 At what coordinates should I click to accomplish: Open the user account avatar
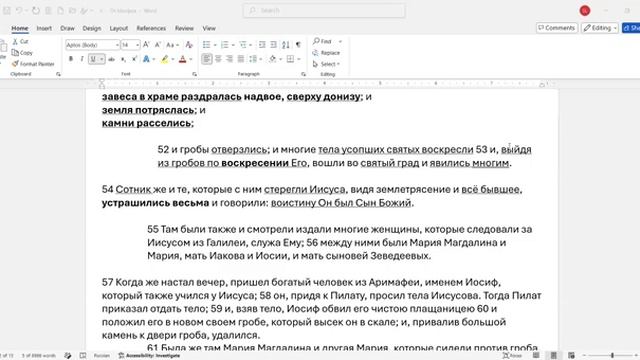584,11
